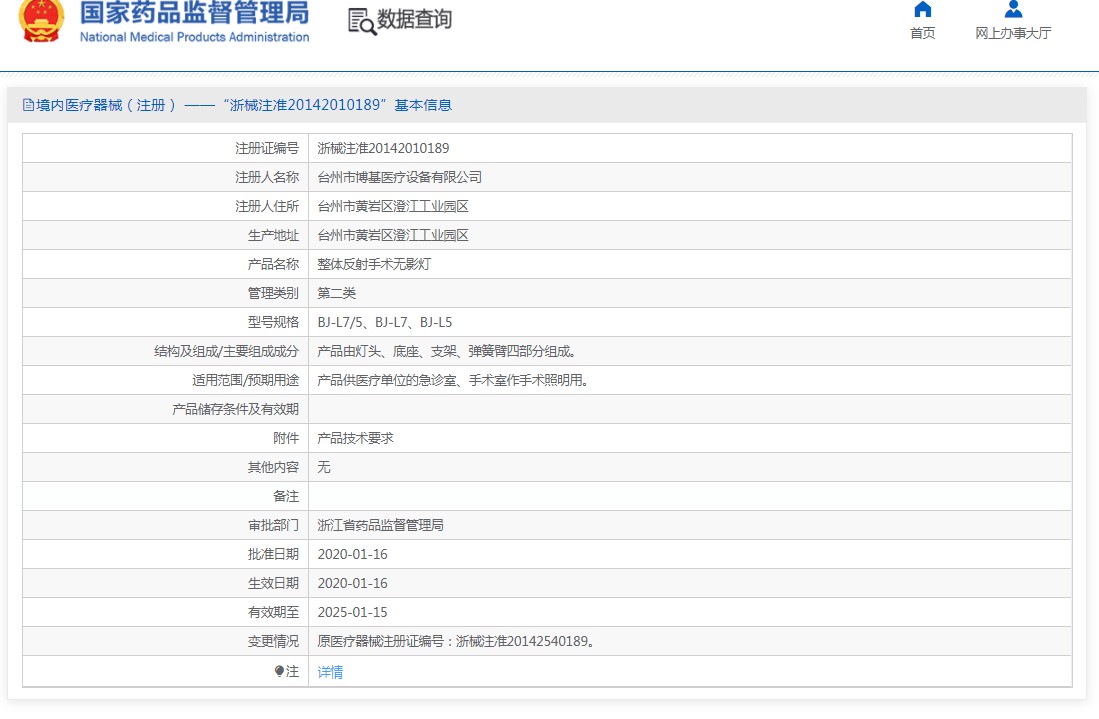Click the 产品供医疗单位的急诊室 usage text
The image size is (1099, 719).
click(453, 380)
